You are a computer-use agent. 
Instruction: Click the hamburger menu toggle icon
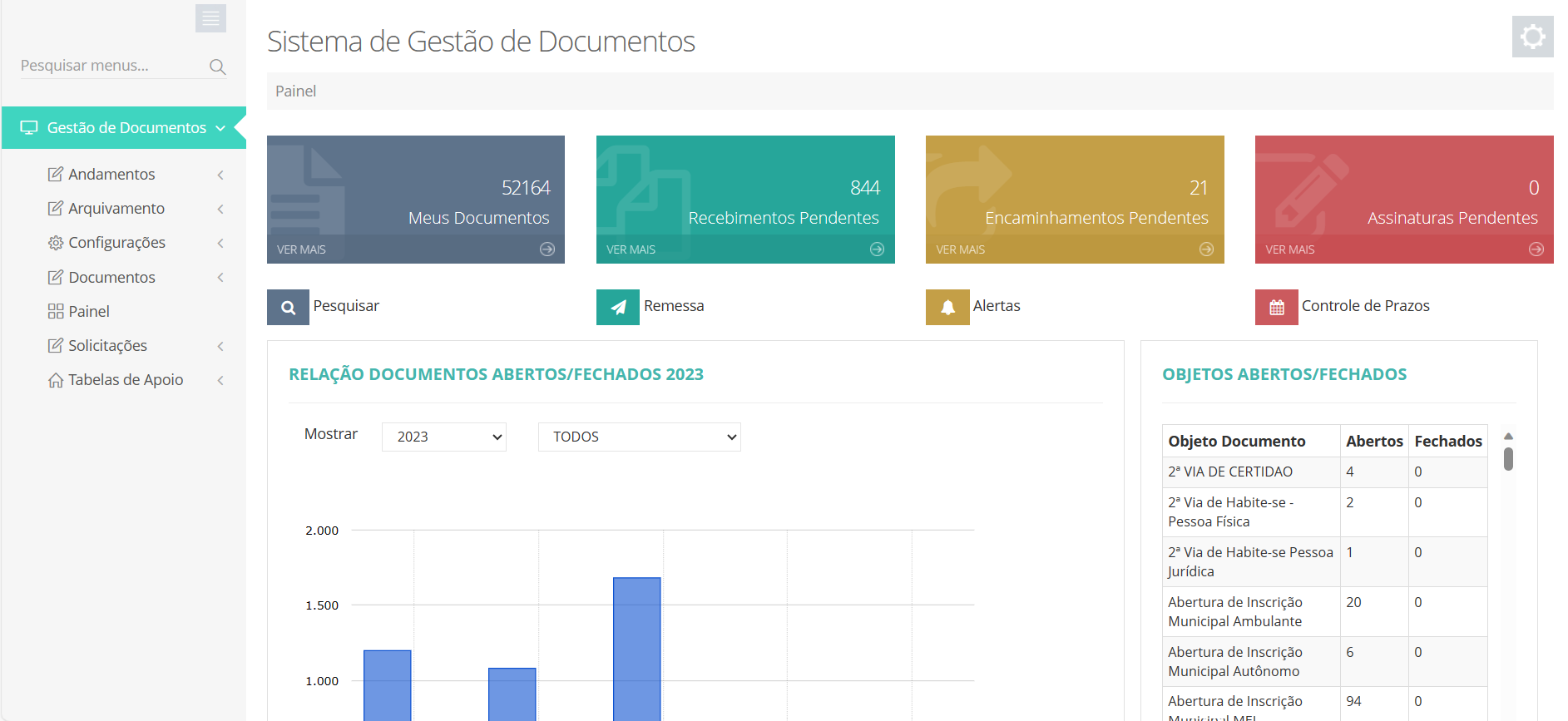[x=210, y=17]
